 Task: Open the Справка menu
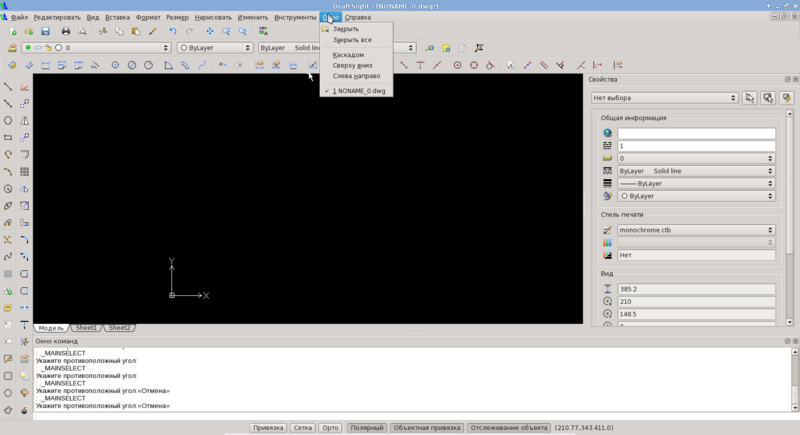[x=358, y=17]
